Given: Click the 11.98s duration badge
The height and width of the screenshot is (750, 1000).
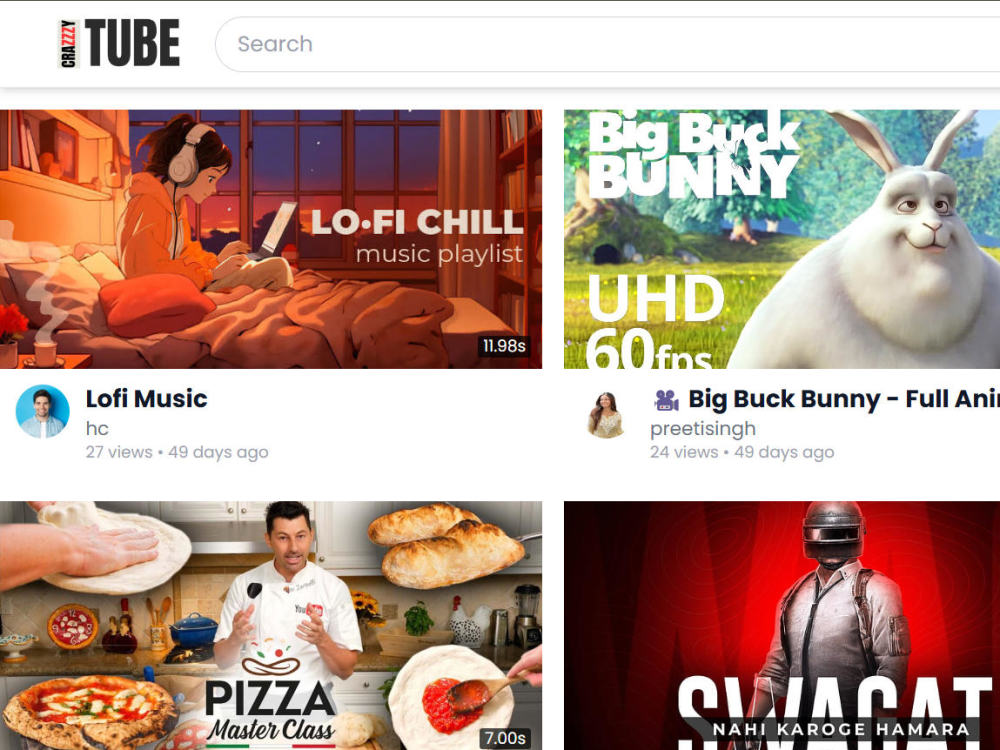Looking at the screenshot, I should tap(504, 346).
